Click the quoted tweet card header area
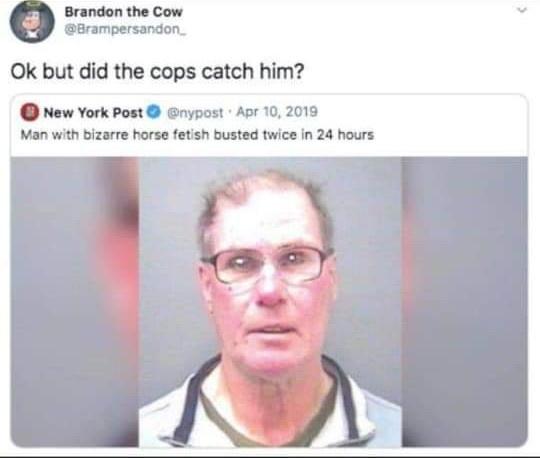The image size is (540, 458). click(x=269, y=124)
